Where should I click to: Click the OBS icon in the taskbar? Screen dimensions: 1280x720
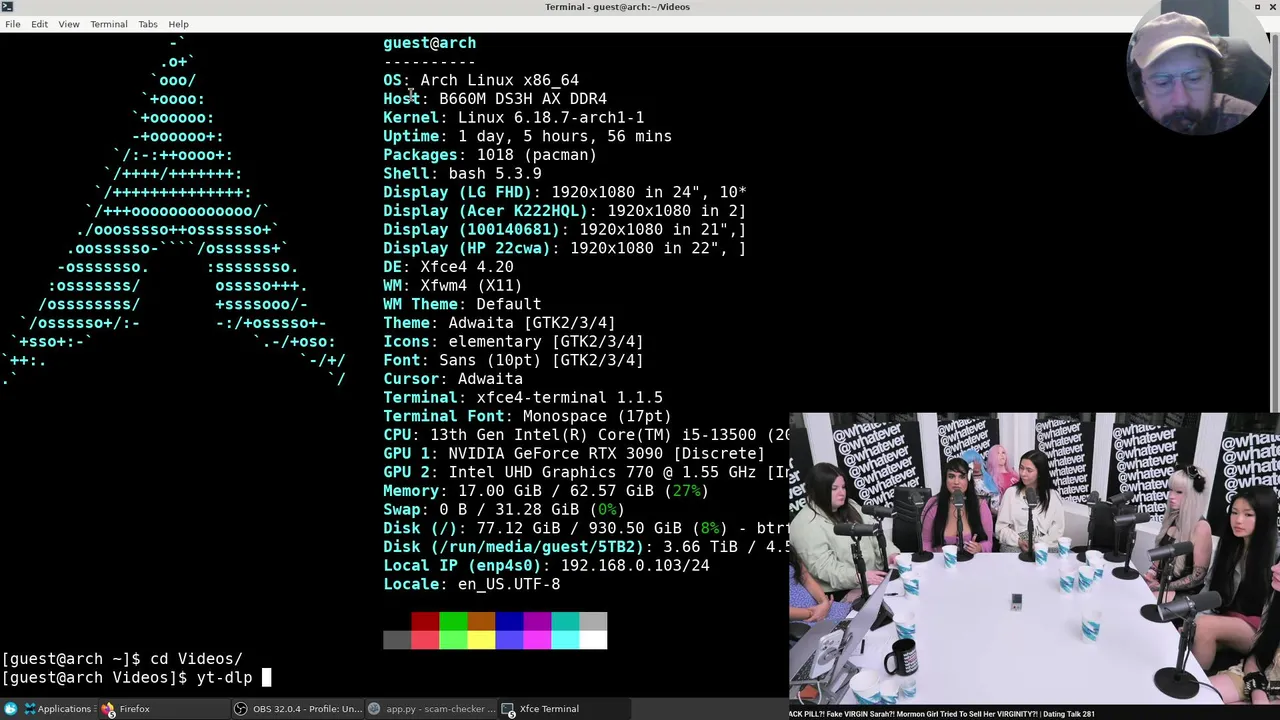[240, 709]
